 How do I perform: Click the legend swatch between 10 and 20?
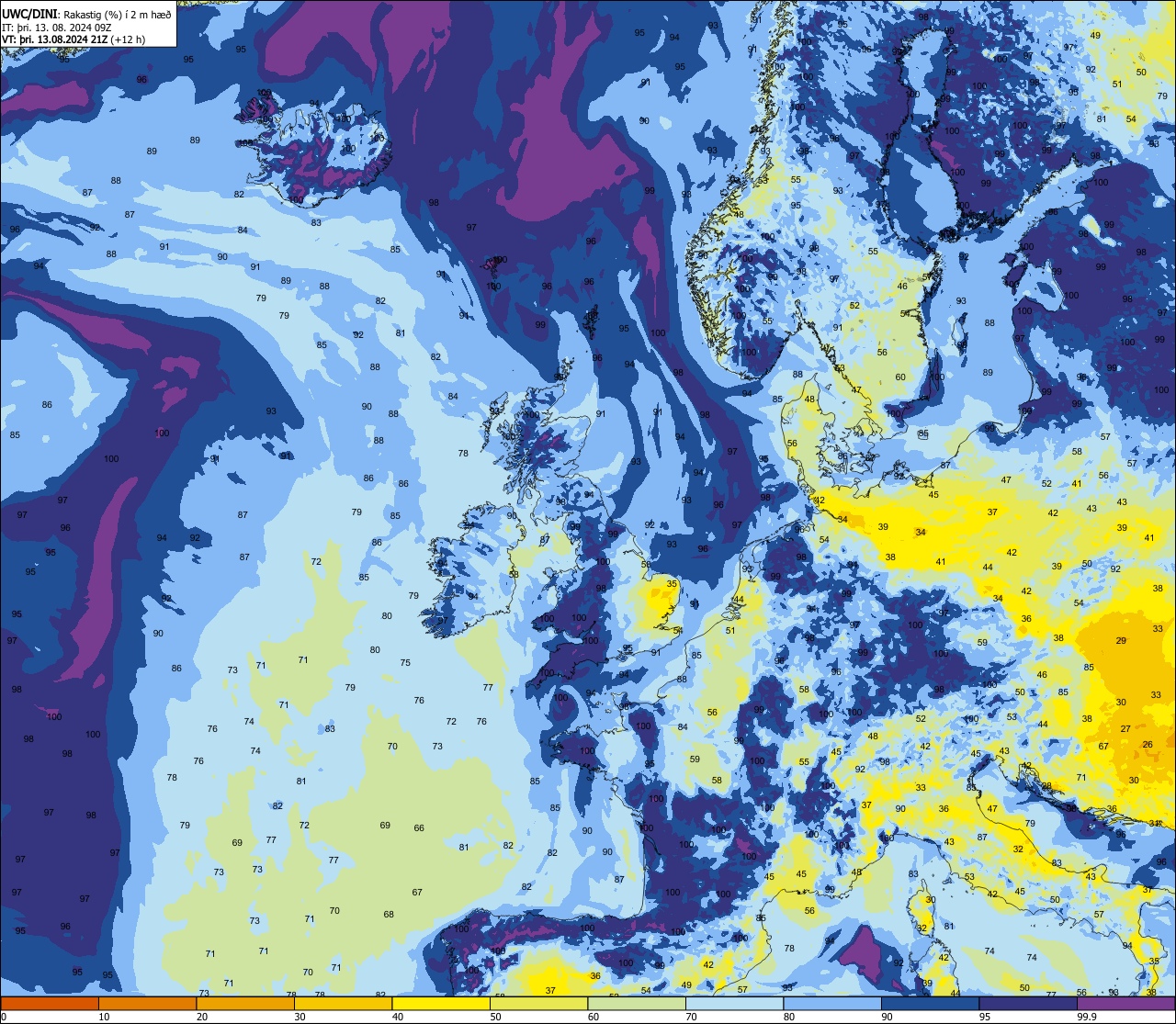click(x=147, y=1003)
